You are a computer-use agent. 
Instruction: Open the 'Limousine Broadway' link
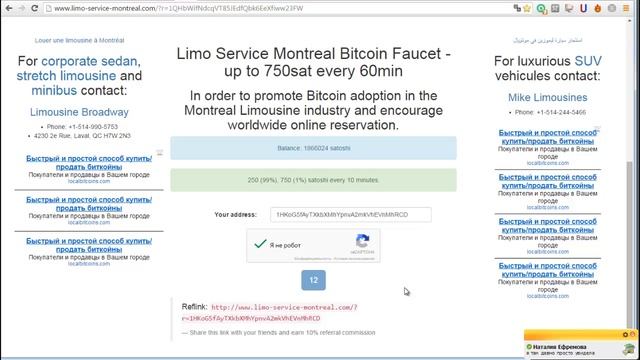tap(79, 112)
